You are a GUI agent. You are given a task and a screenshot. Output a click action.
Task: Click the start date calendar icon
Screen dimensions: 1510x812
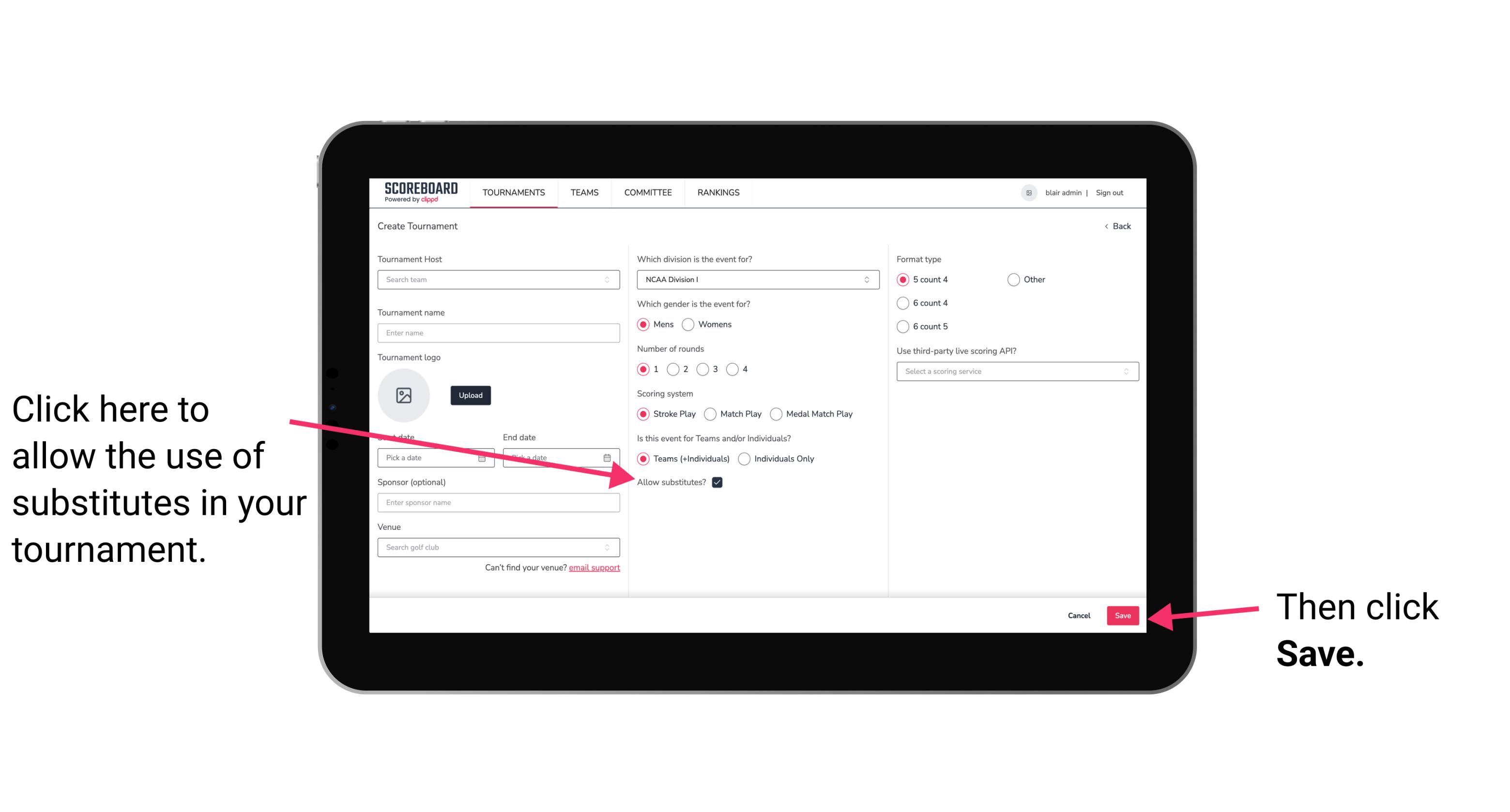(x=485, y=457)
